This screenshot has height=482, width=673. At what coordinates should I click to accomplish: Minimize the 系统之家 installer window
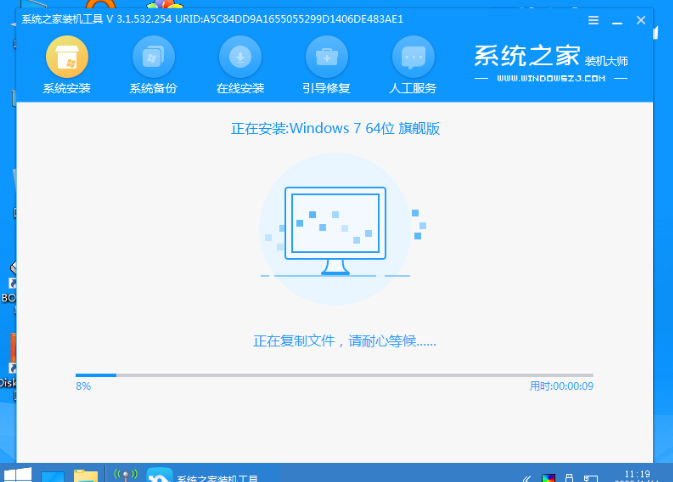[x=615, y=18]
